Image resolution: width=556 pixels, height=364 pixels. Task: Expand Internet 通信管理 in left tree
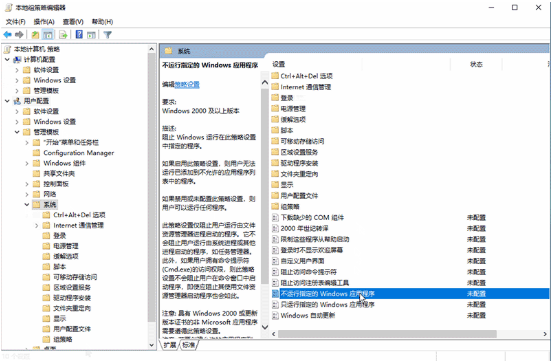click(37, 225)
